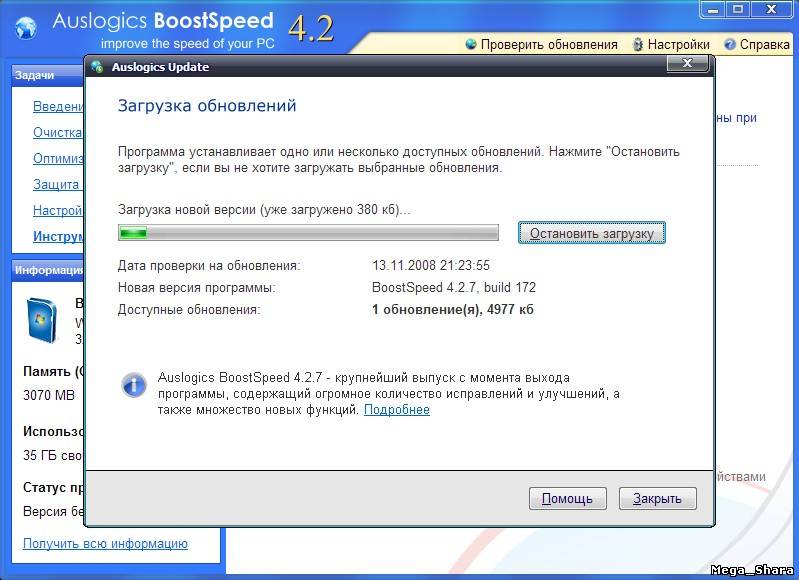Click the Auslogics Update title bar icon
The height and width of the screenshot is (580, 799).
click(97, 66)
